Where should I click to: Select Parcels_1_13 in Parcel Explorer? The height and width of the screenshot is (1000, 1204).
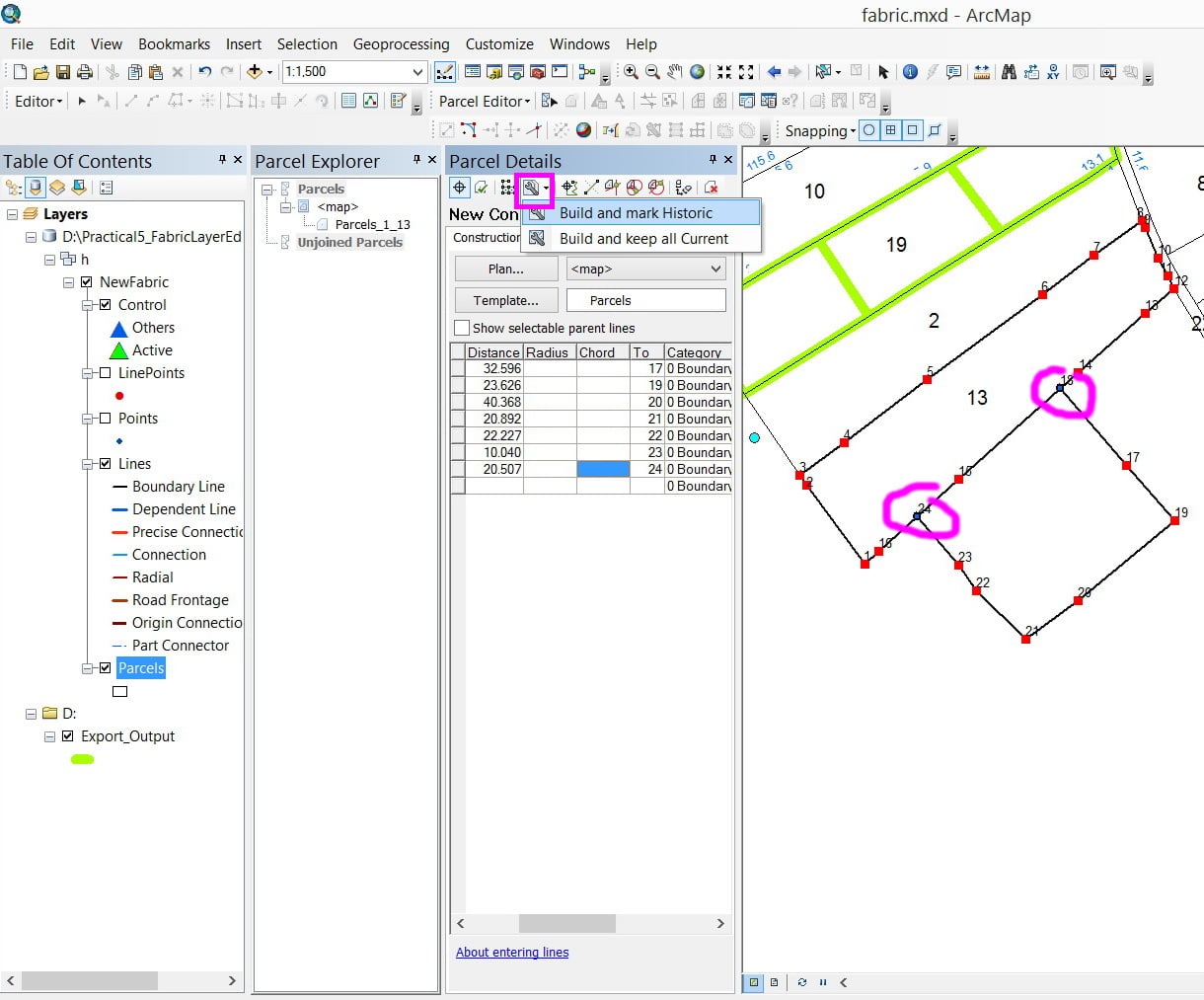[x=372, y=224]
